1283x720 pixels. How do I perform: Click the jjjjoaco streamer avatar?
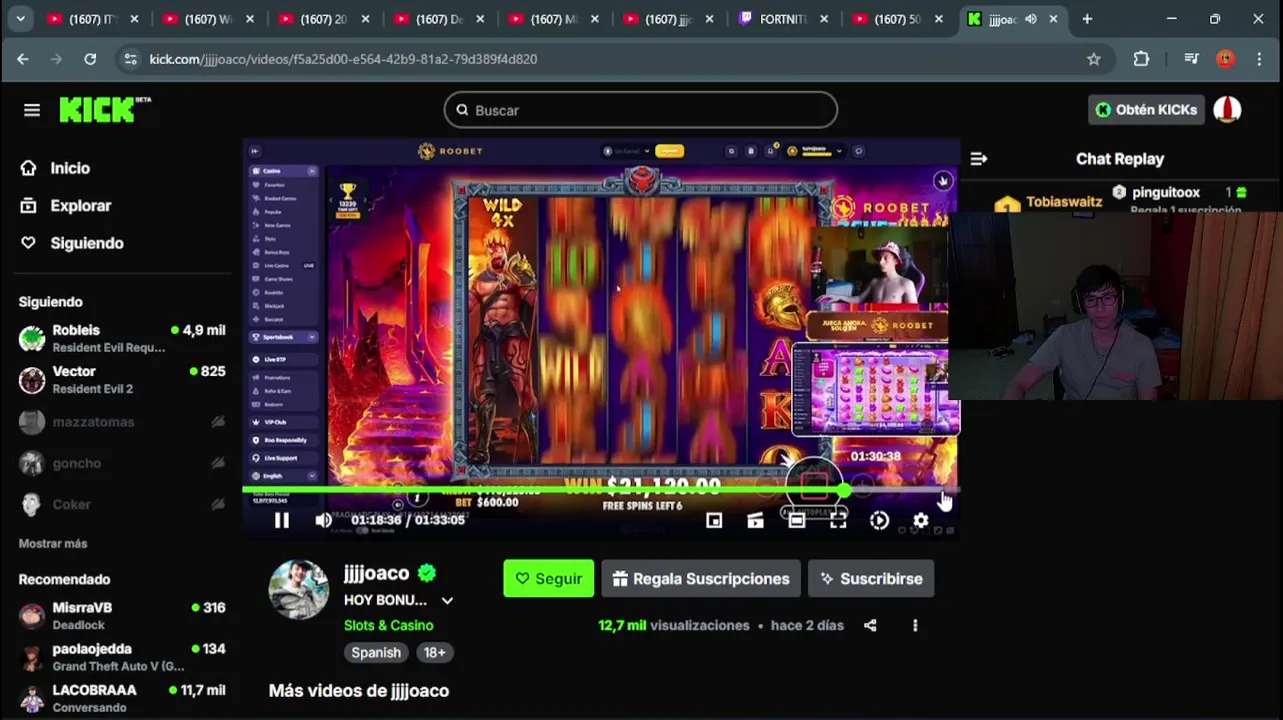coord(298,589)
